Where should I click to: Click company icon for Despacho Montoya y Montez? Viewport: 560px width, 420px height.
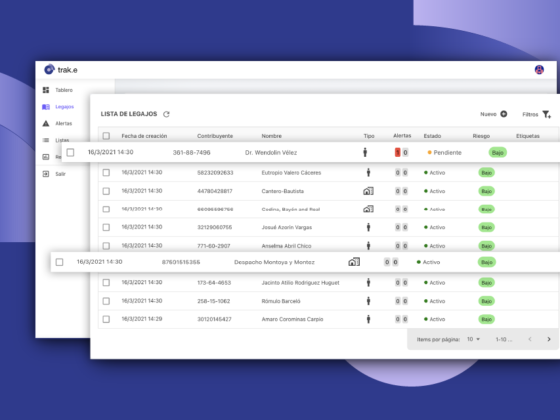click(x=354, y=262)
